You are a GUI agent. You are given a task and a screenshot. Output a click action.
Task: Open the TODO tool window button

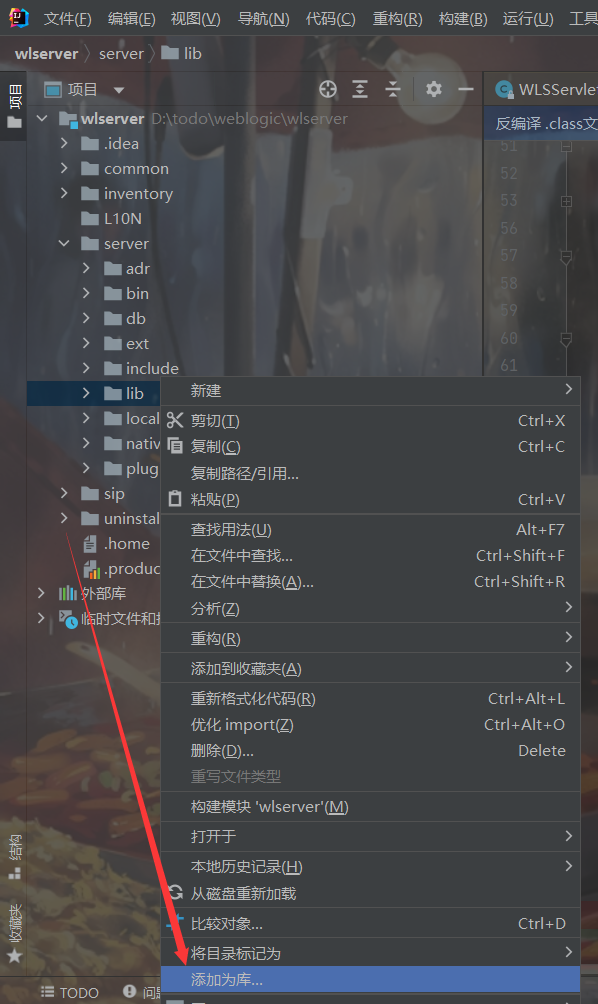(70, 992)
